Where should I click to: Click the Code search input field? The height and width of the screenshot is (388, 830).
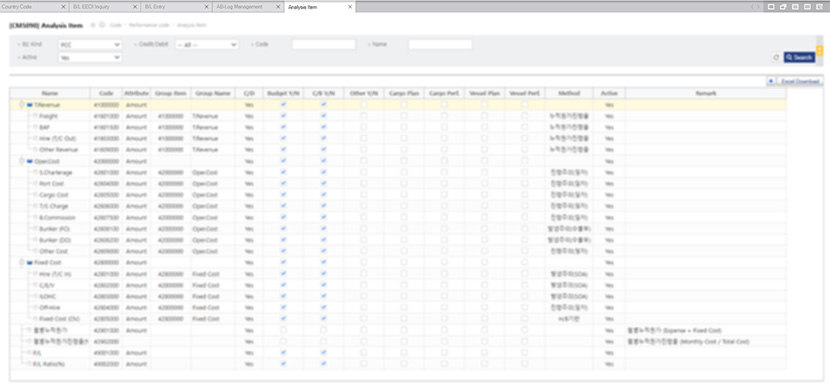323,44
